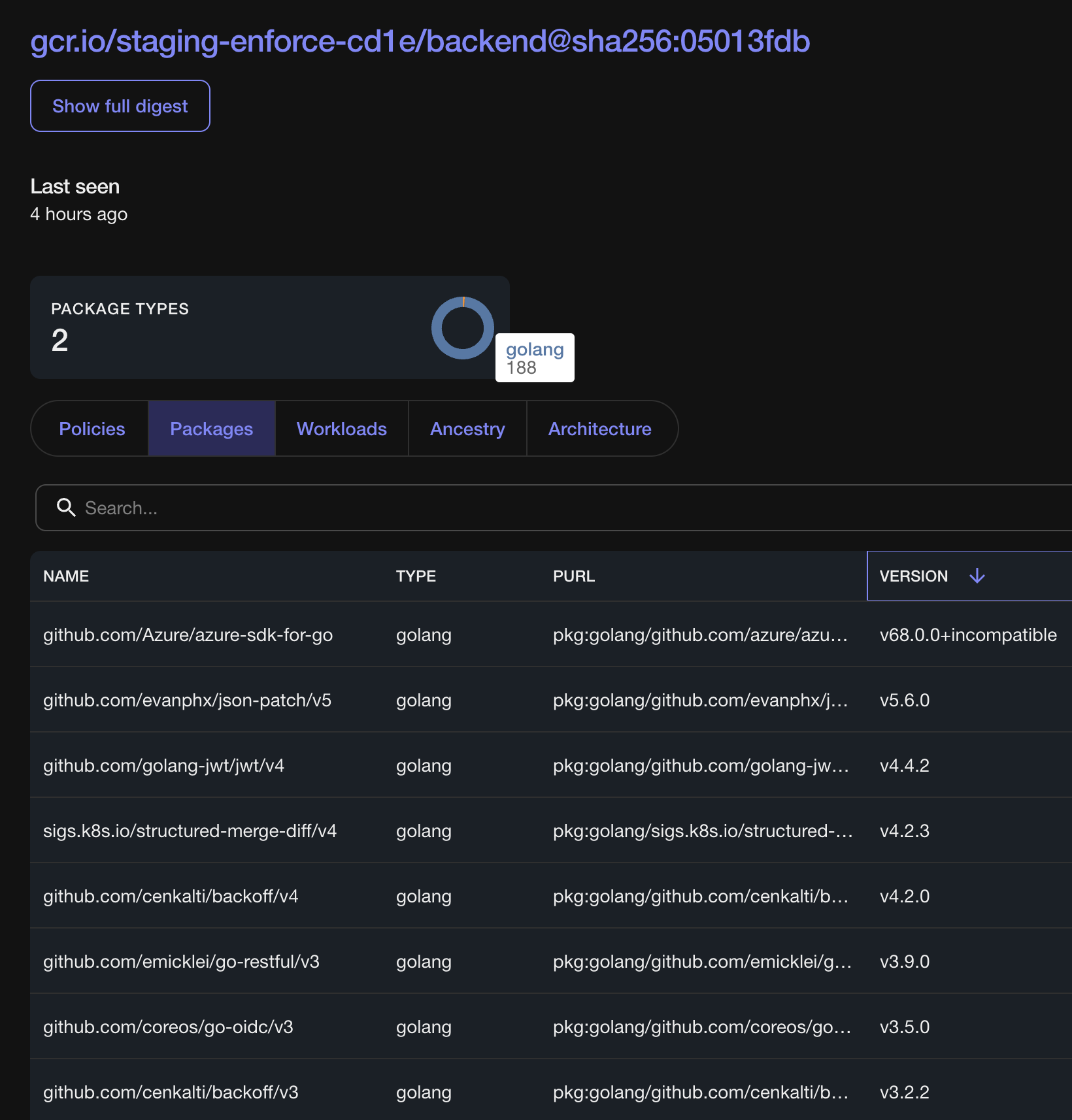Focus the package Search field
The height and width of the screenshot is (1120, 1072).
tap(523, 508)
